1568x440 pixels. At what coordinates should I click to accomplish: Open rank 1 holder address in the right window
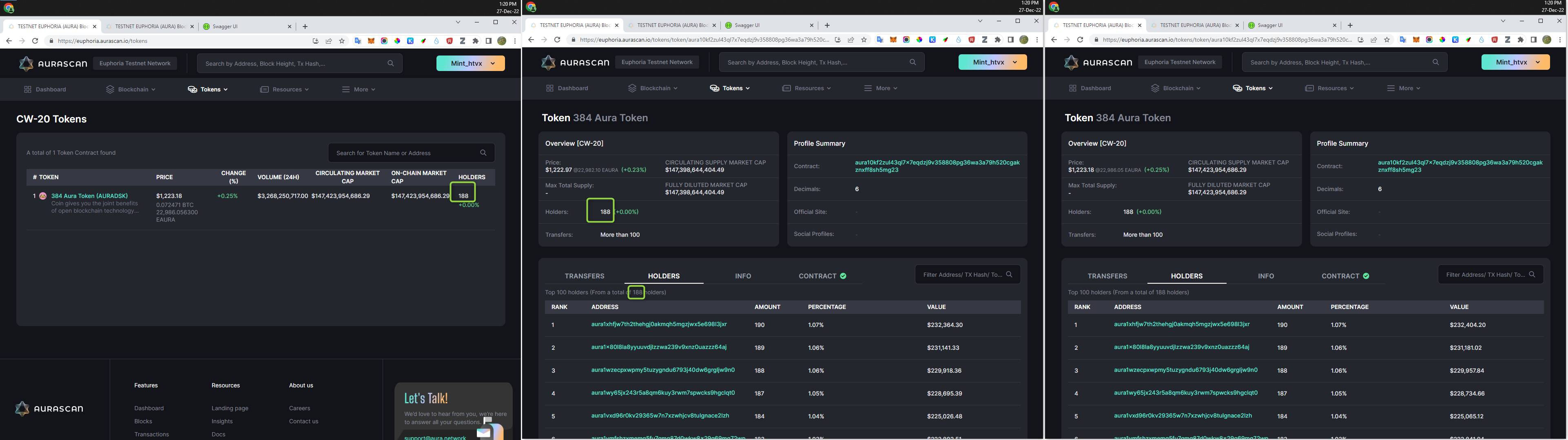(1181, 325)
